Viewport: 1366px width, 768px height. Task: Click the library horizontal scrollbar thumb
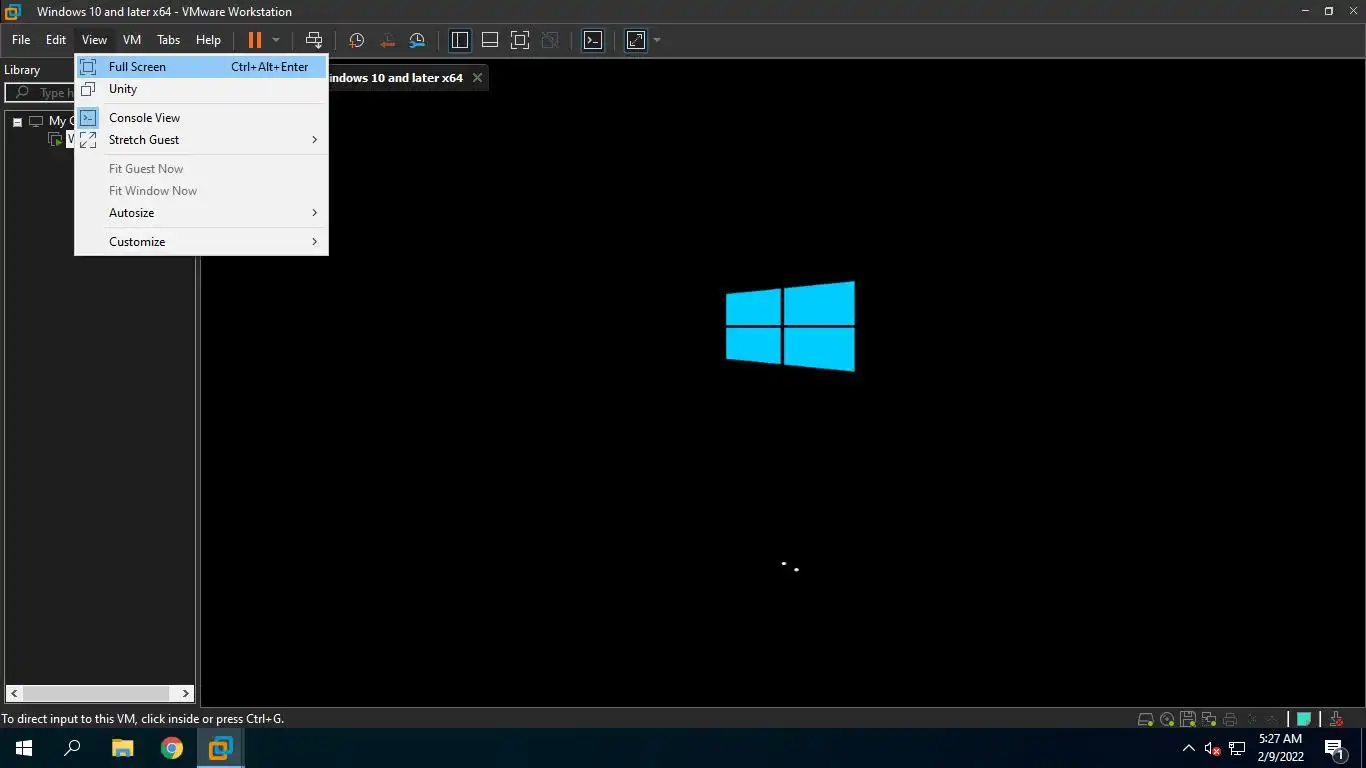click(96, 693)
